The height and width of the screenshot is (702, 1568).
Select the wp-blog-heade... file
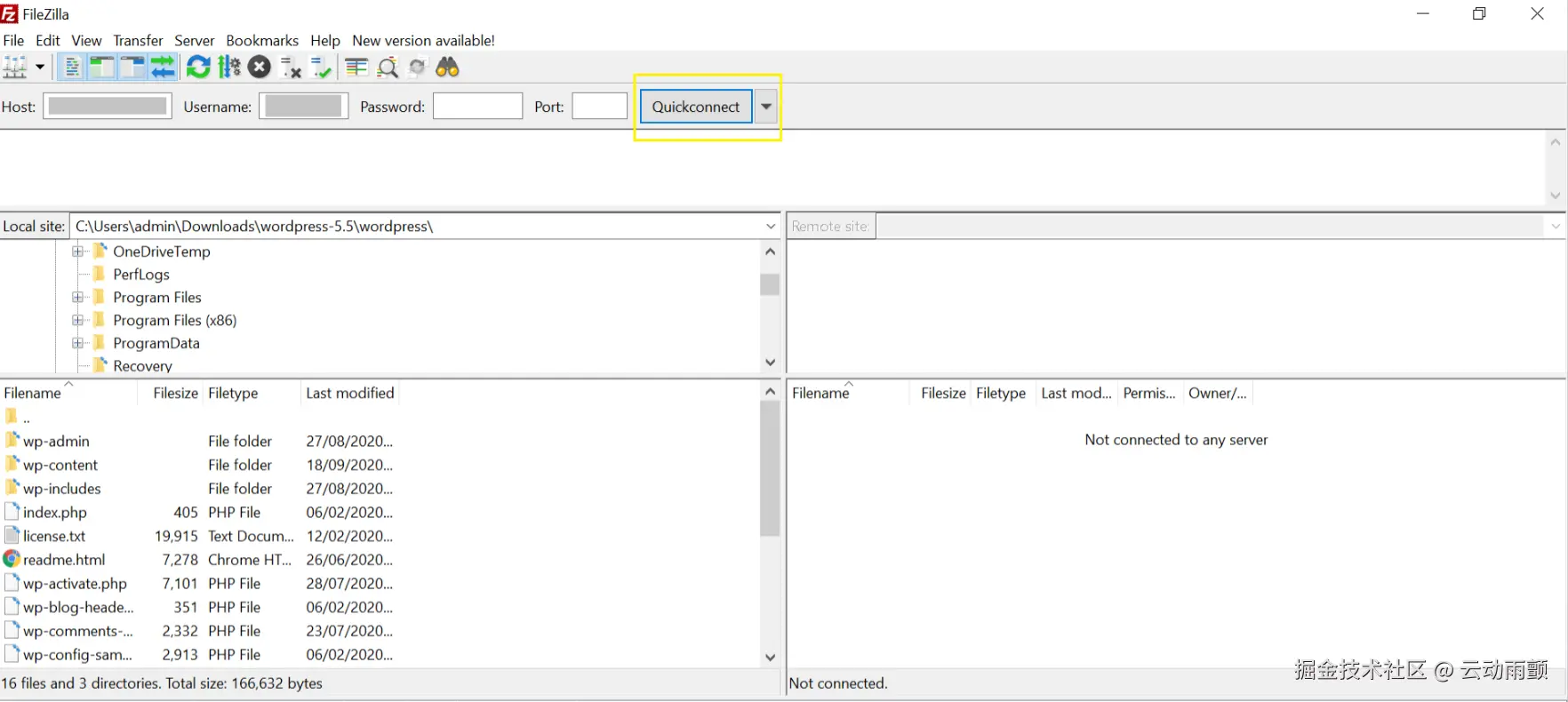click(78, 608)
